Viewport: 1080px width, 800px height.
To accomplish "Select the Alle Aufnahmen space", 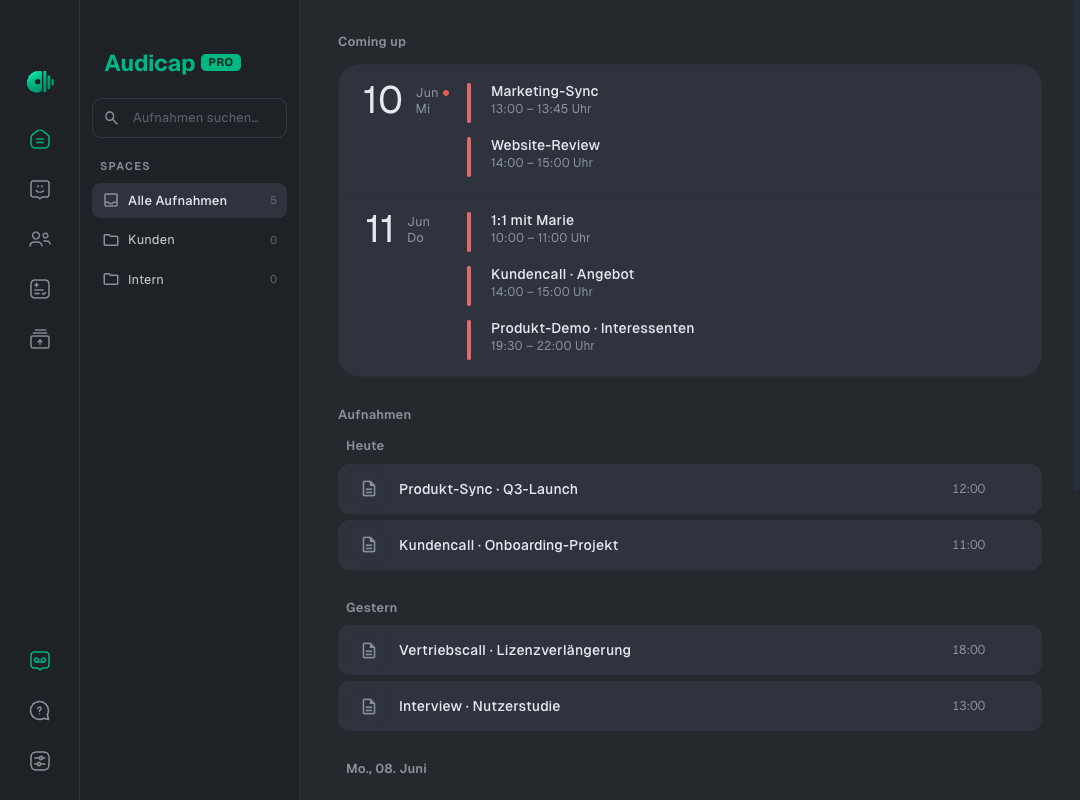I will [189, 201].
